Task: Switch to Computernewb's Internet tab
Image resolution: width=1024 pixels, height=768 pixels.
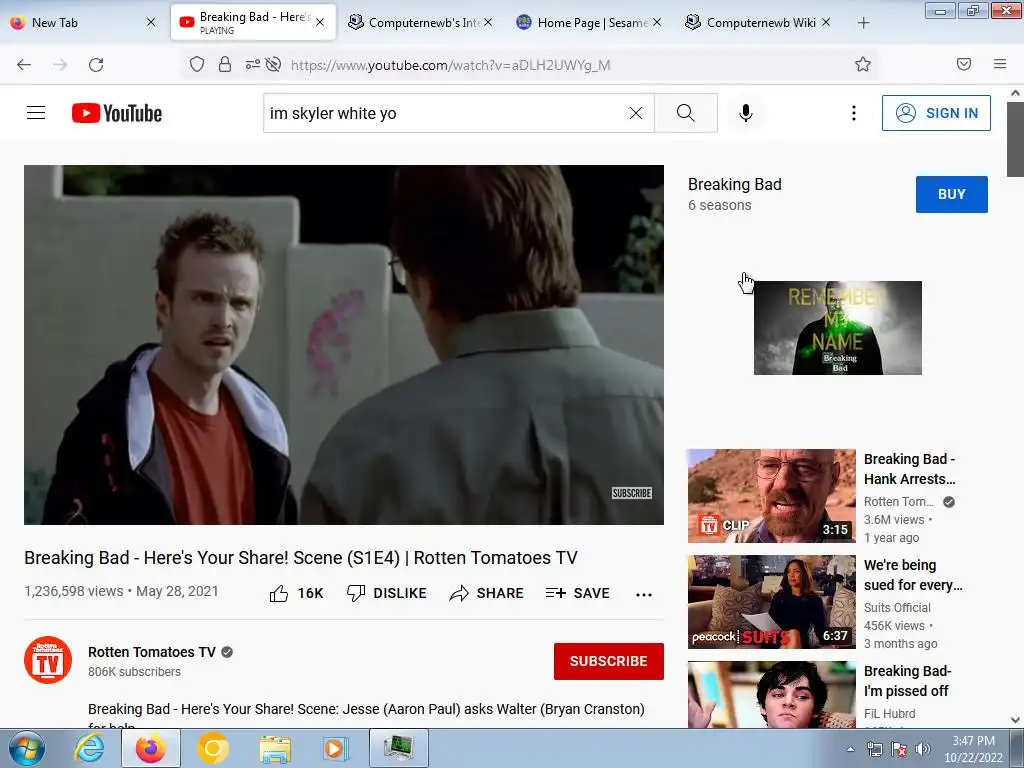Action: 419,22
